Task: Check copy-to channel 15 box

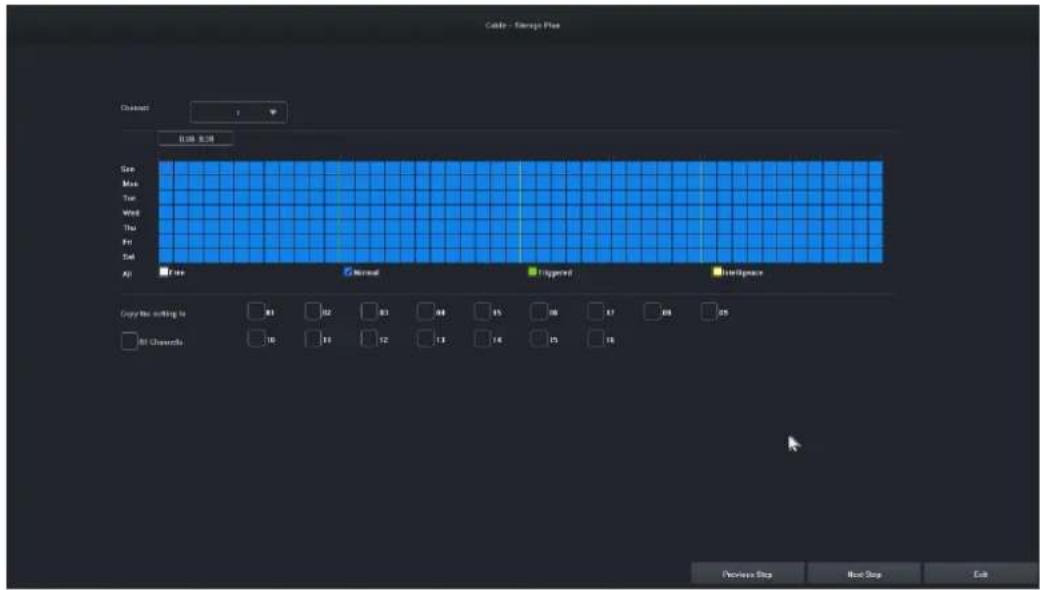Action: tap(539, 339)
